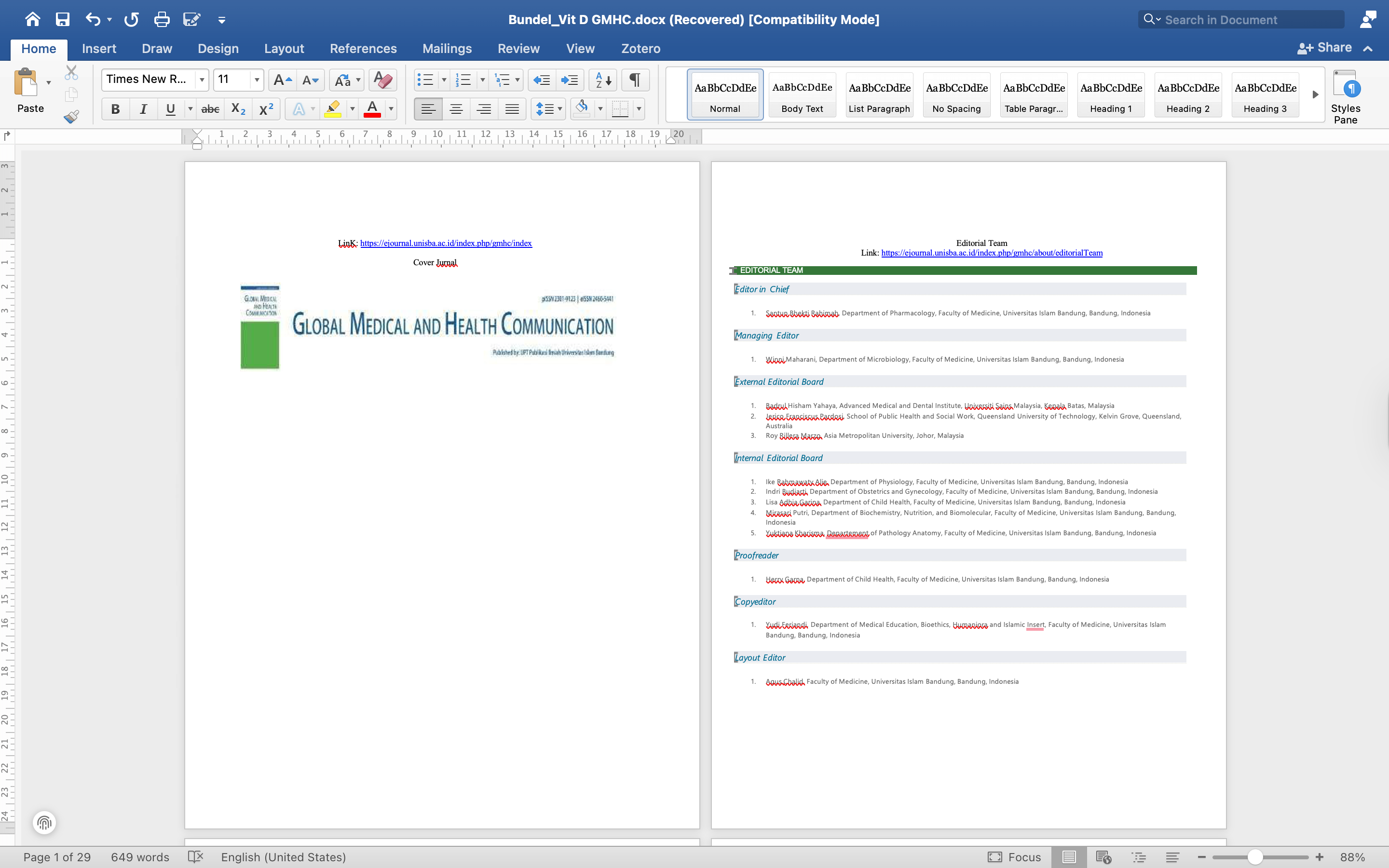The image size is (1389, 868).
Task: Click the zoom slider handle
Action: click(x=1255, y=857)
